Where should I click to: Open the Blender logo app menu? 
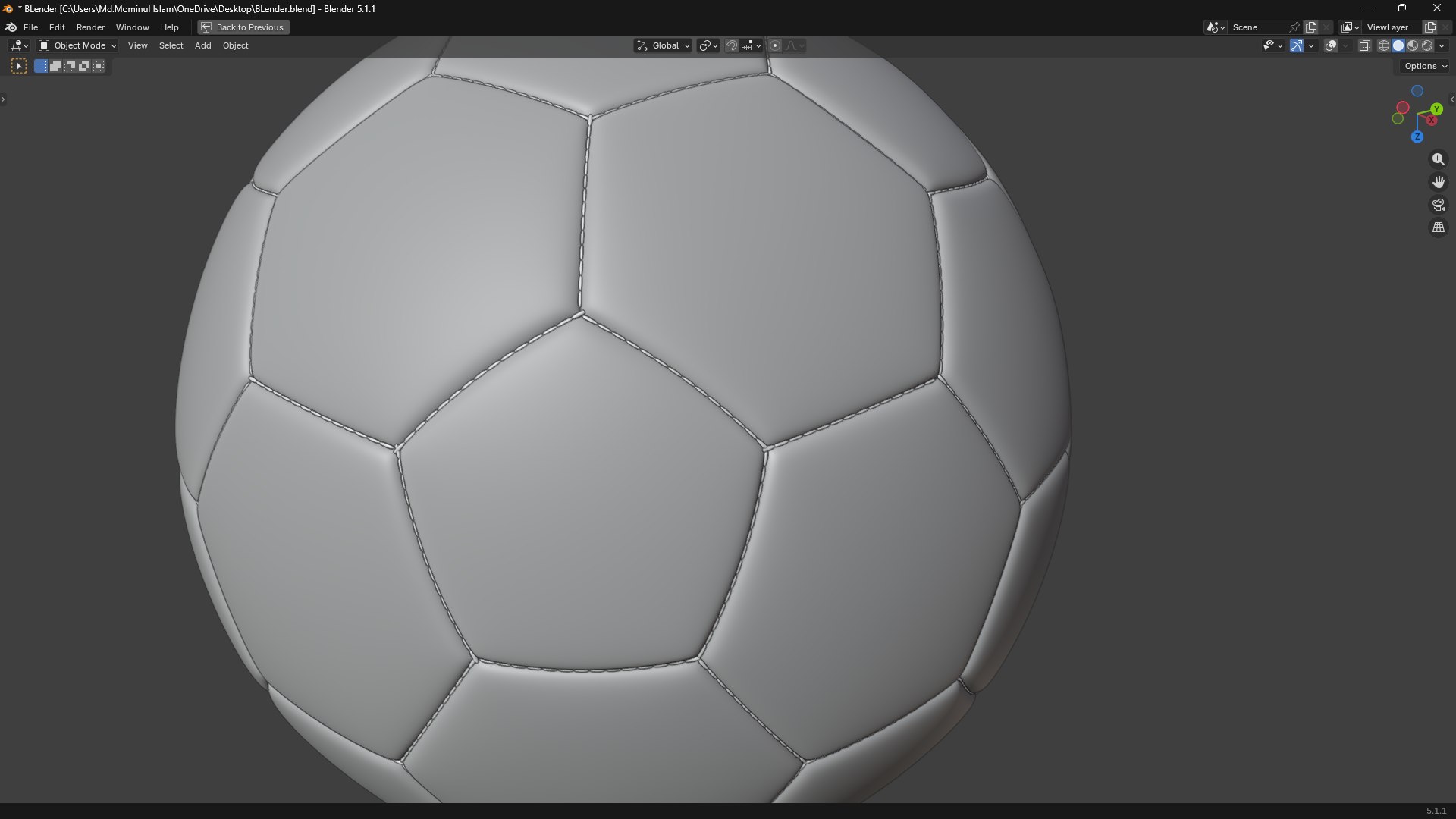pos(11,27)
